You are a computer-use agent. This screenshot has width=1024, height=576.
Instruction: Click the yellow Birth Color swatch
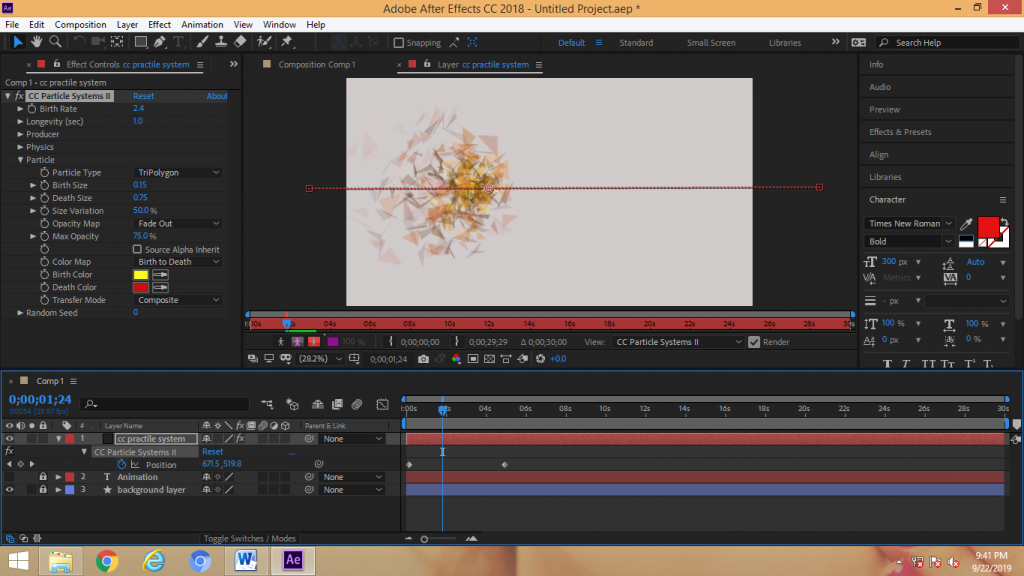click(x=140, y=274)
